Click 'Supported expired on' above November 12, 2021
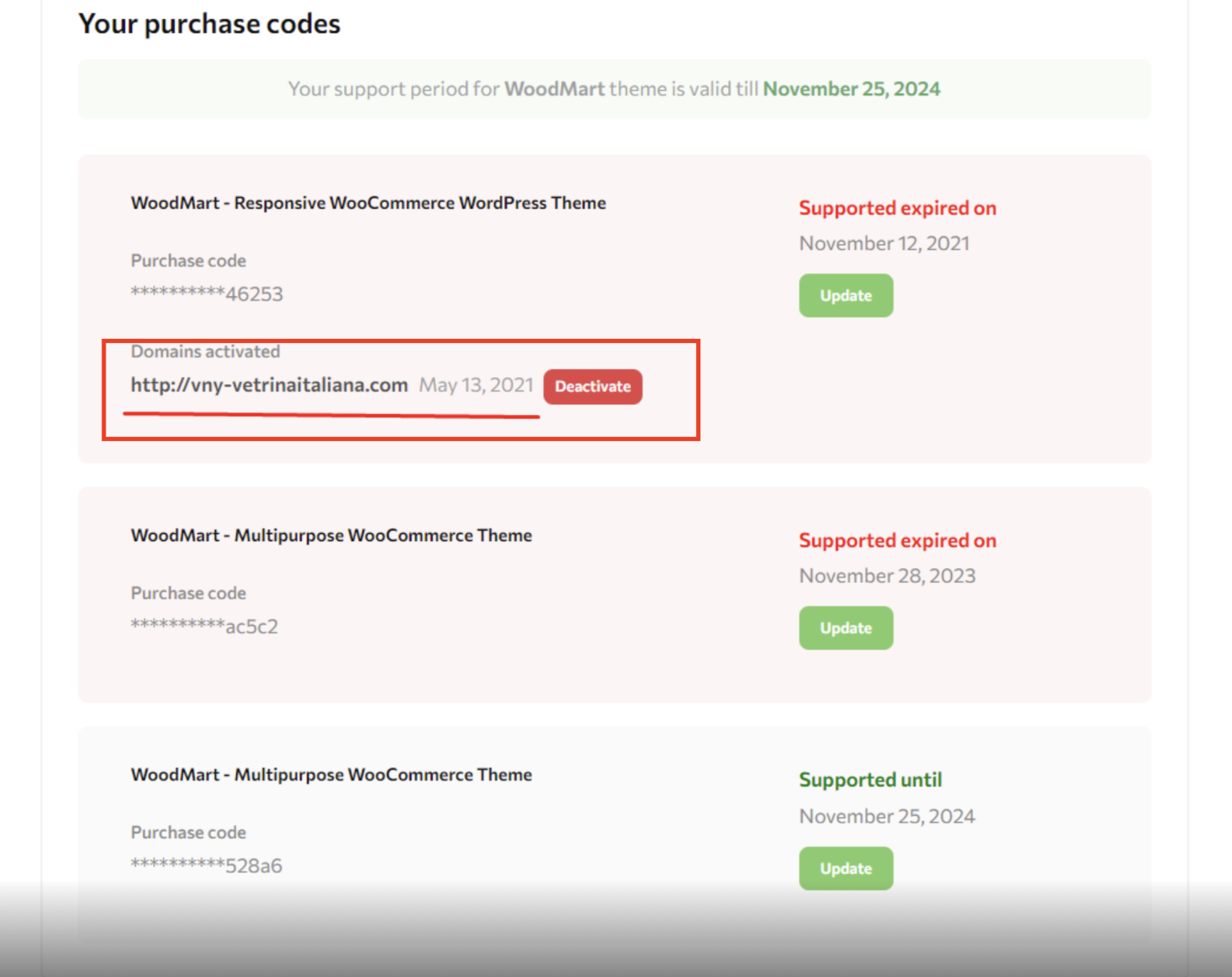 tap(898, 208)
